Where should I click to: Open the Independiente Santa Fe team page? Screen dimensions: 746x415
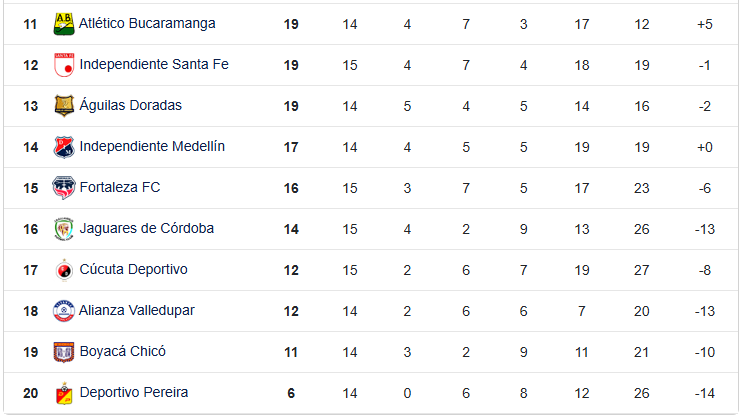click(154, 64)
